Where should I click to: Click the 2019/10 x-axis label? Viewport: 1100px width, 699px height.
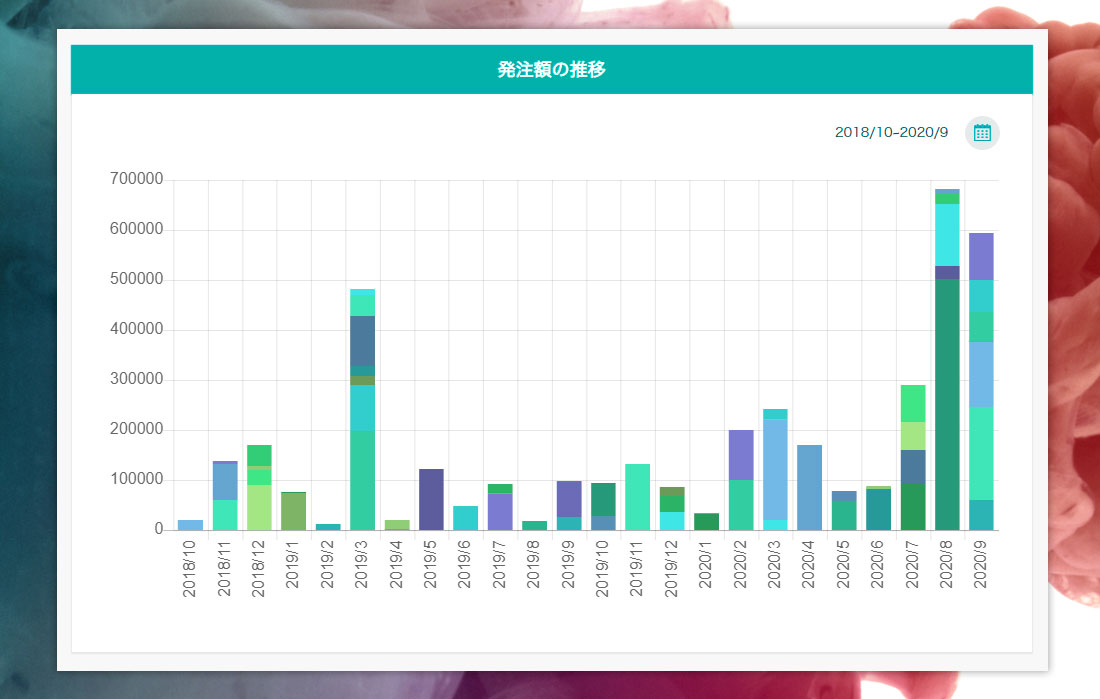coord(602,568)
